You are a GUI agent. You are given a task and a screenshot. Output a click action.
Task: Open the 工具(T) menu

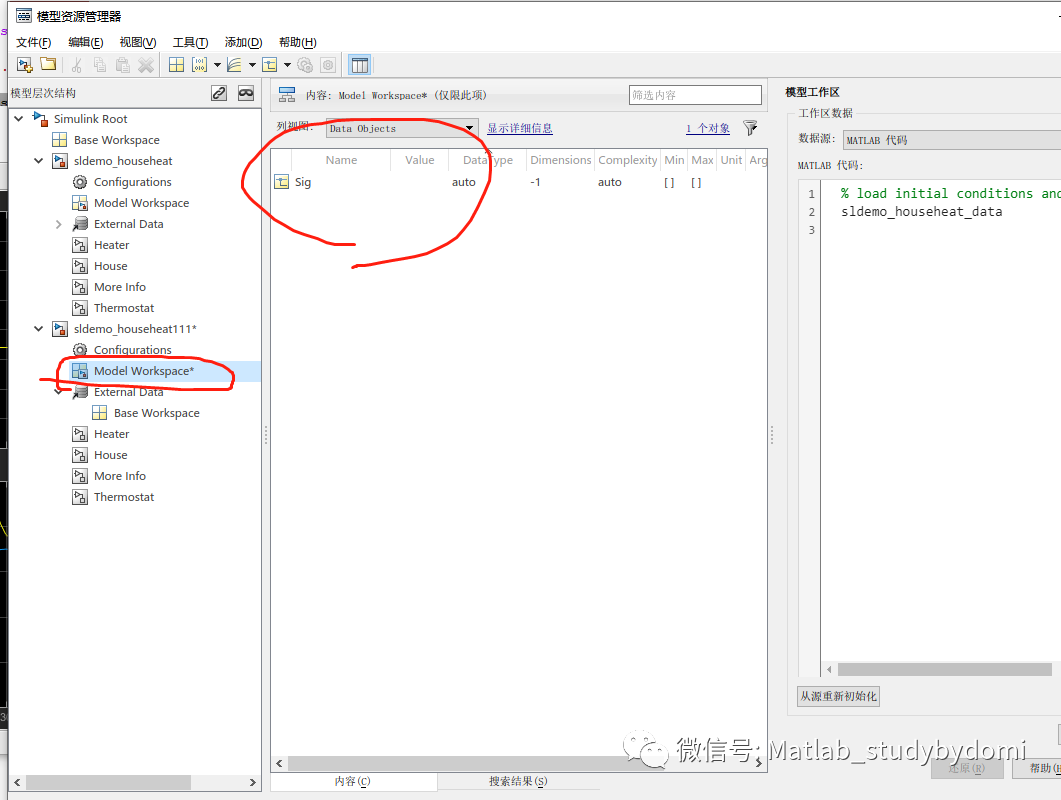[x=190, y=42]
